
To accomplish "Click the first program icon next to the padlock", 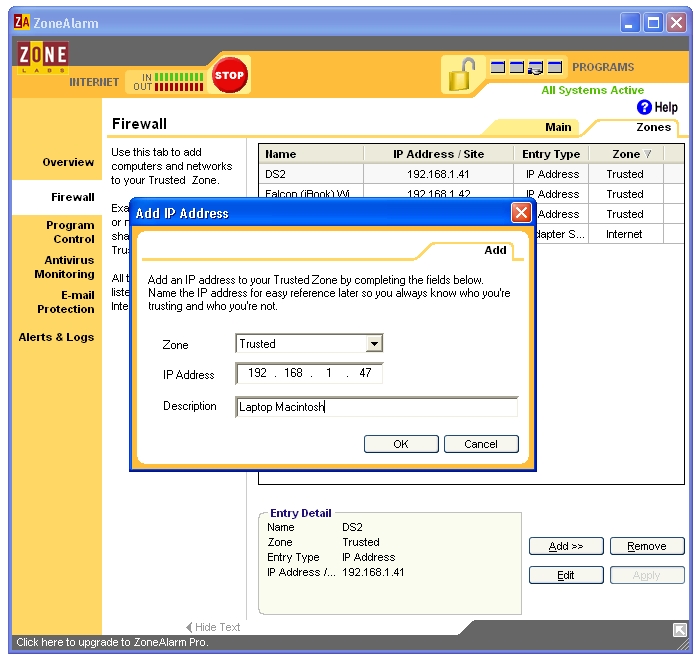I will pos(497,67).
